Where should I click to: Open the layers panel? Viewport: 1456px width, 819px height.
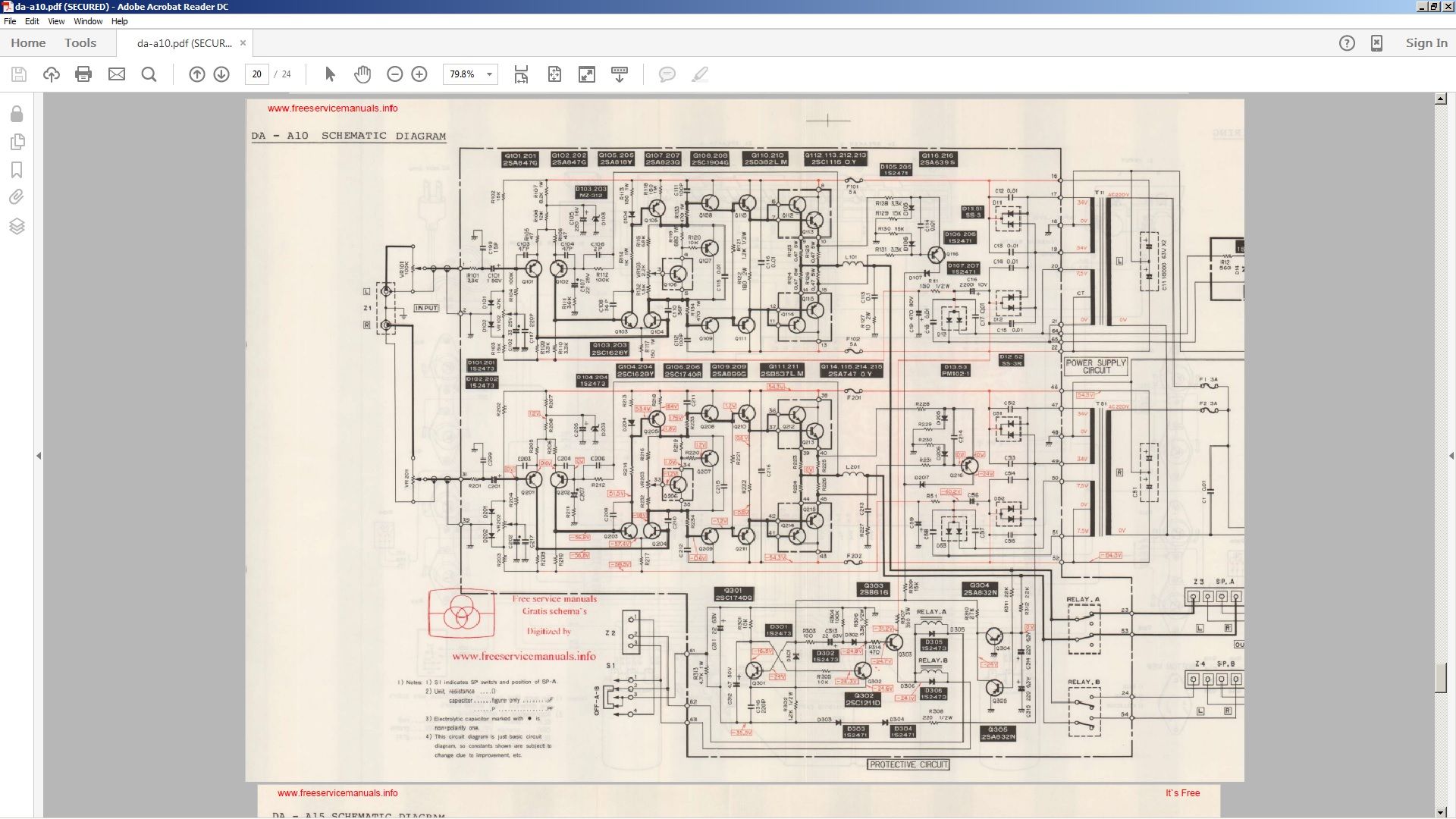click(x=17, y=226)
